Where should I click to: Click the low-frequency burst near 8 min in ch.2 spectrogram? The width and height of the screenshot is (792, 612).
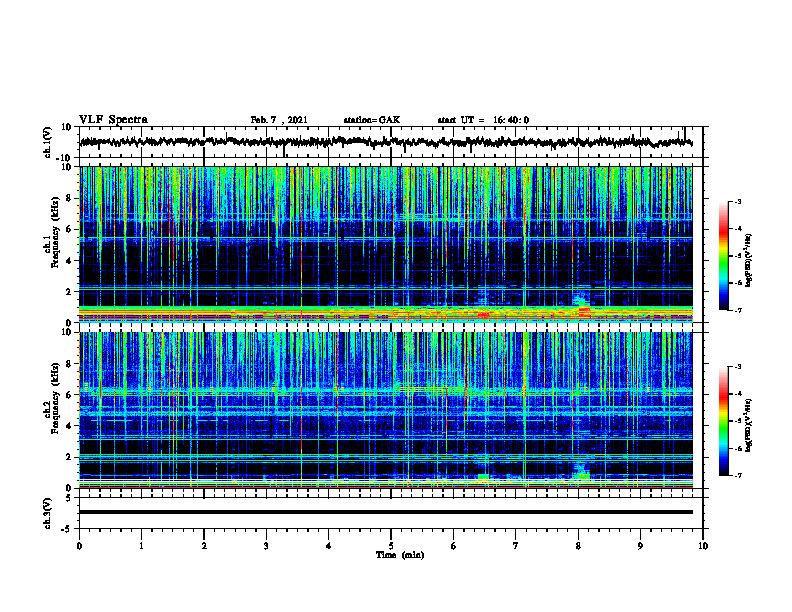(581, 472)
